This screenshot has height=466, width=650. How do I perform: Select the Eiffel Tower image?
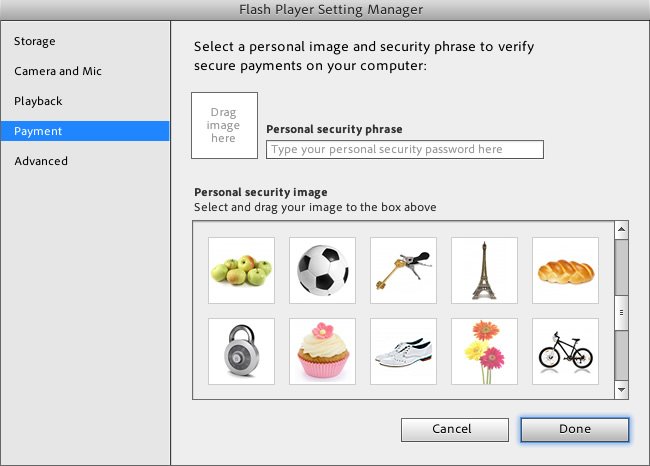[484, 270]
